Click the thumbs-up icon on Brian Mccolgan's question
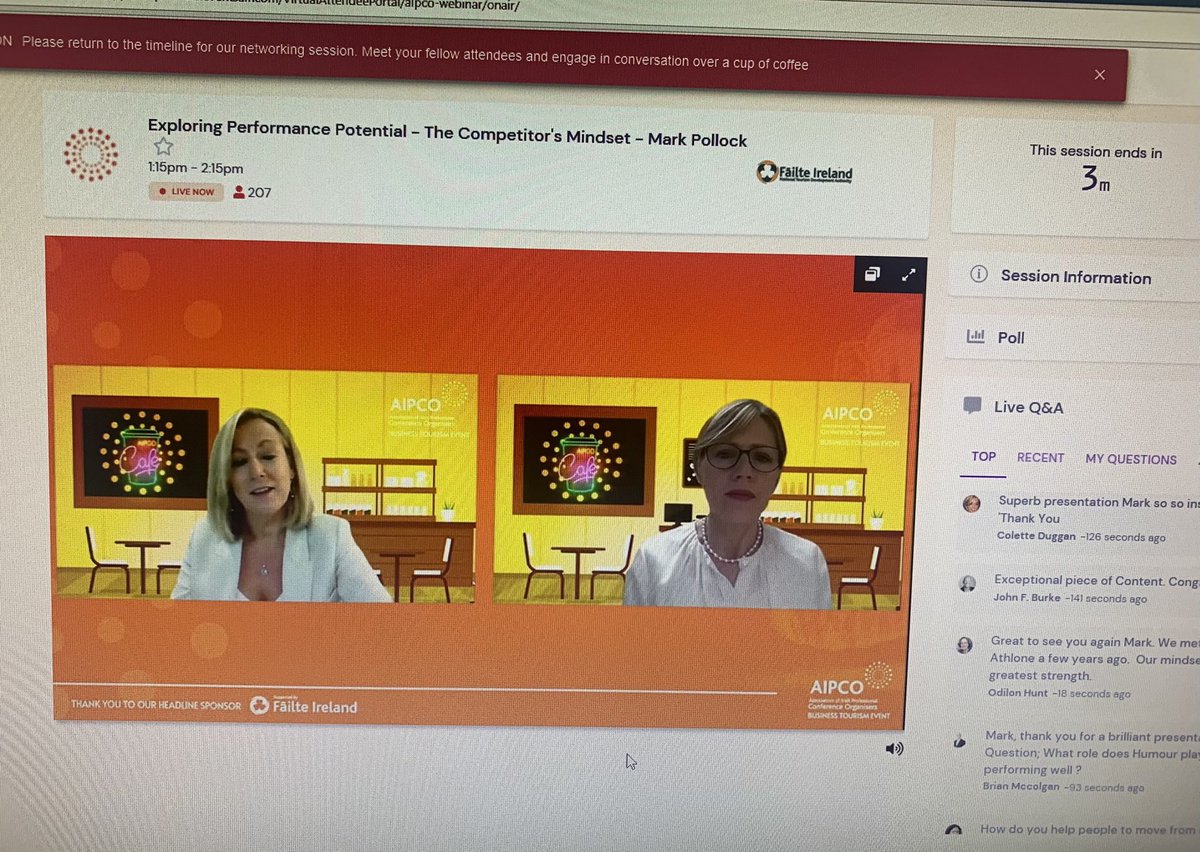This screenshot has height=852, width=1200. [959, 743]
